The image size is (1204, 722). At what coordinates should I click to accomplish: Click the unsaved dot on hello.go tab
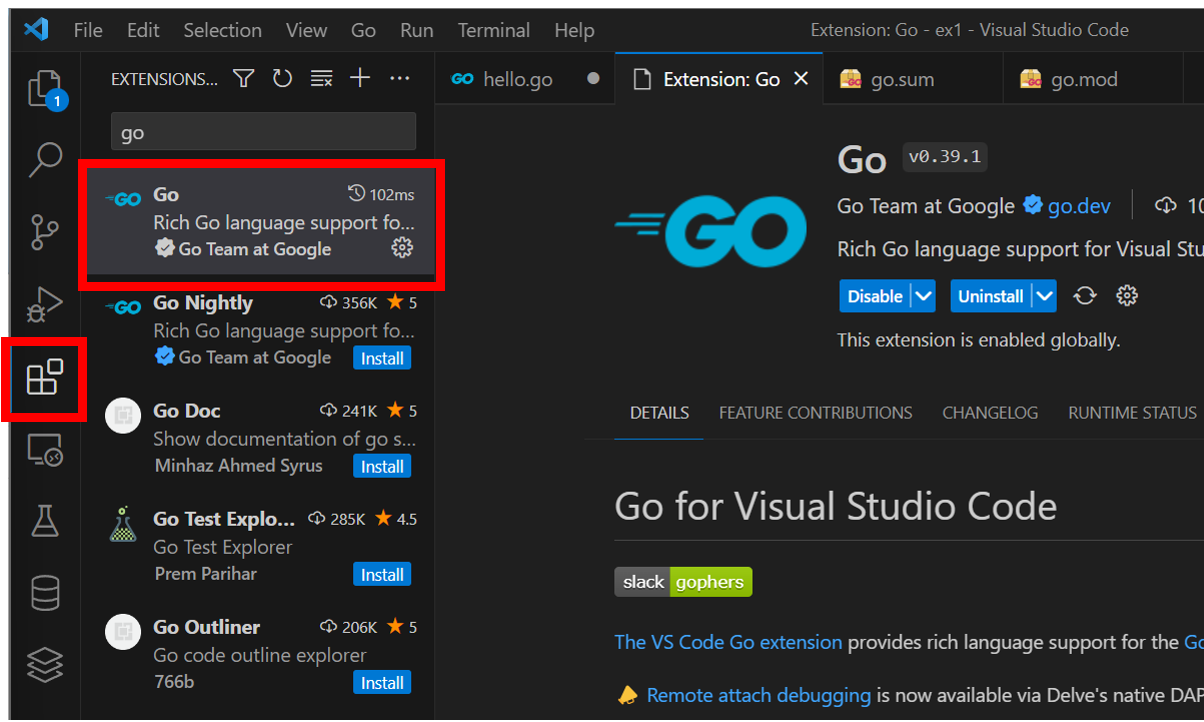[593, 79]
